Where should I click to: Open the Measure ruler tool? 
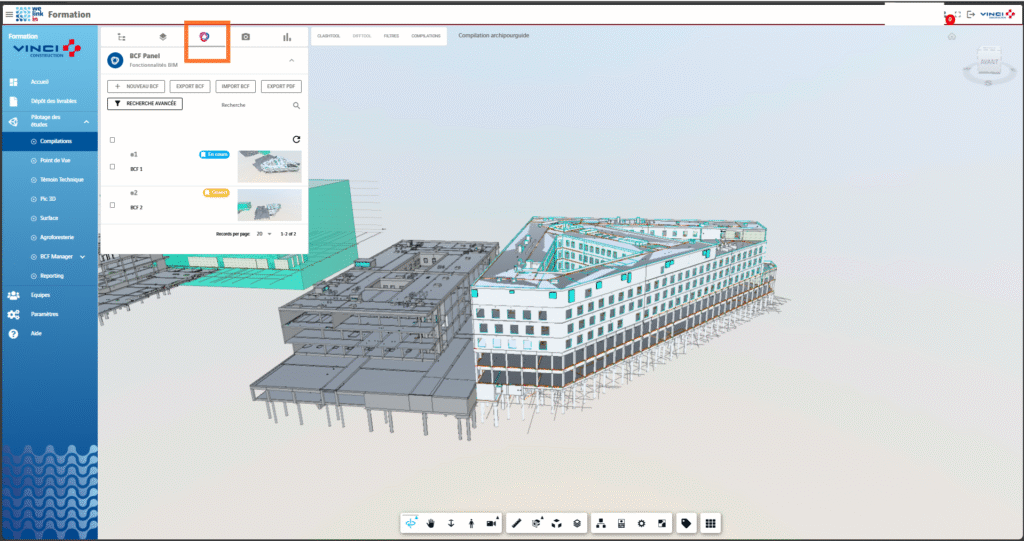click(x=517, y=523)
